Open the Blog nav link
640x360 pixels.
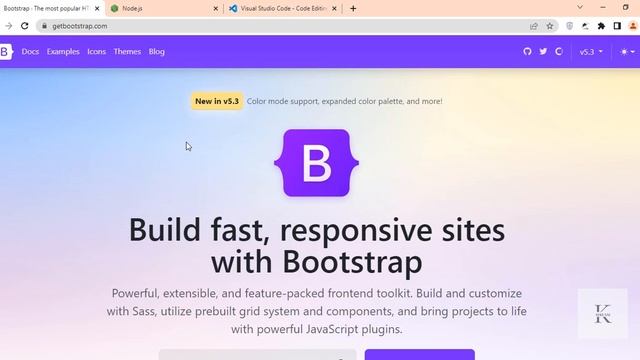[x=157, y=51]
